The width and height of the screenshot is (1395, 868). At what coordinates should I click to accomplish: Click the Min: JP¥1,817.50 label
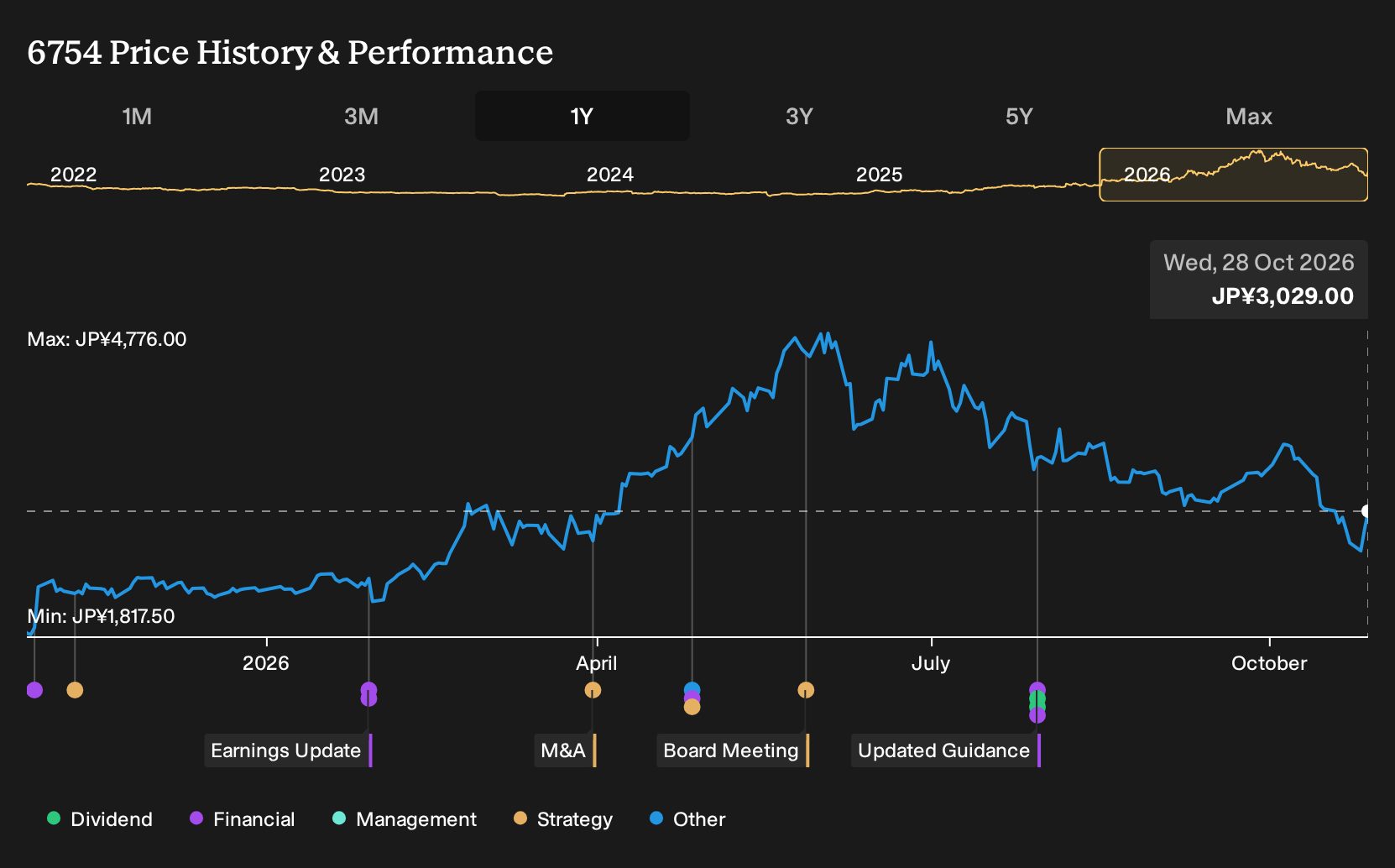[x=101, y=616]
